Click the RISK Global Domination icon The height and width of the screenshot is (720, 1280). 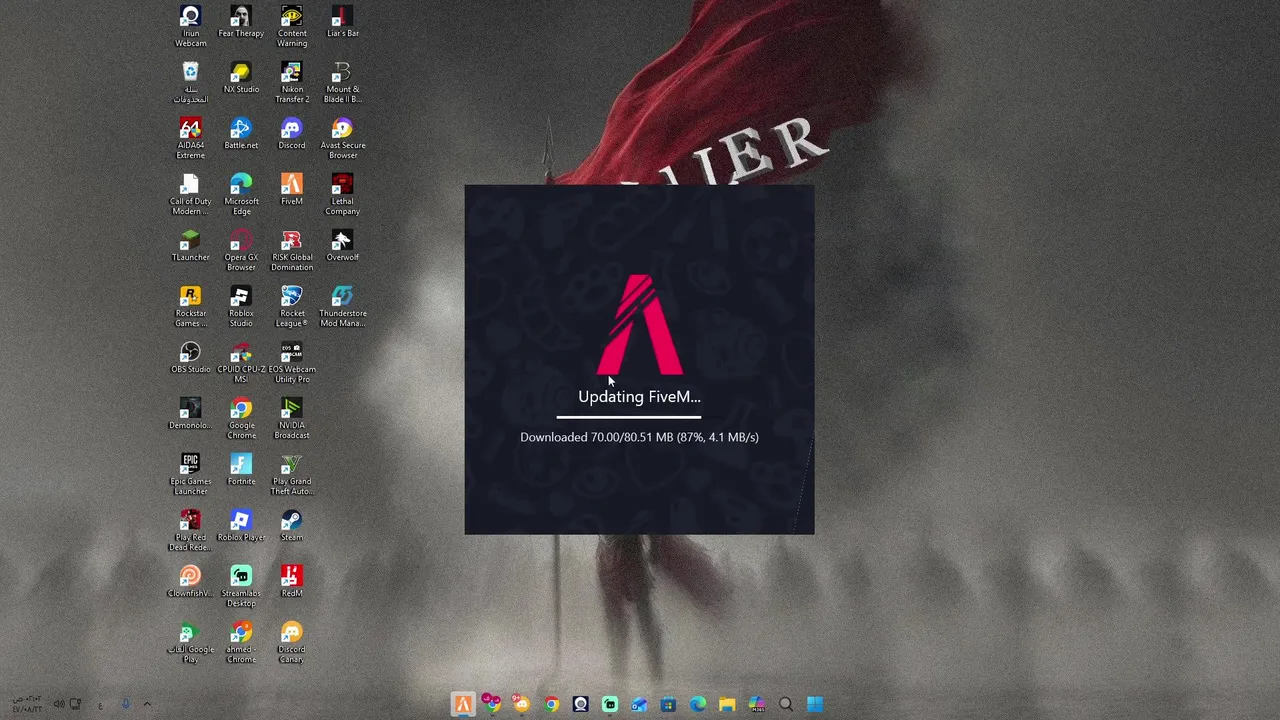click(292, 250)
